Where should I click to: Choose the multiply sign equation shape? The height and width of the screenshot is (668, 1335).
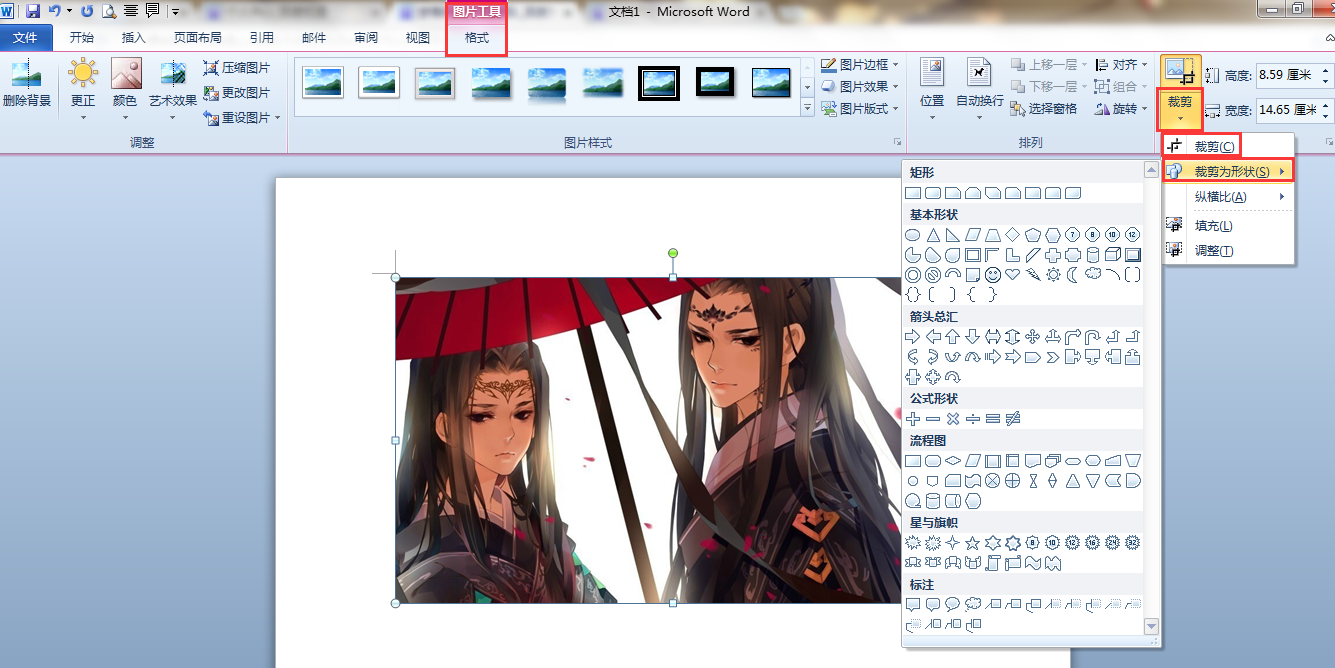(952, 419)
